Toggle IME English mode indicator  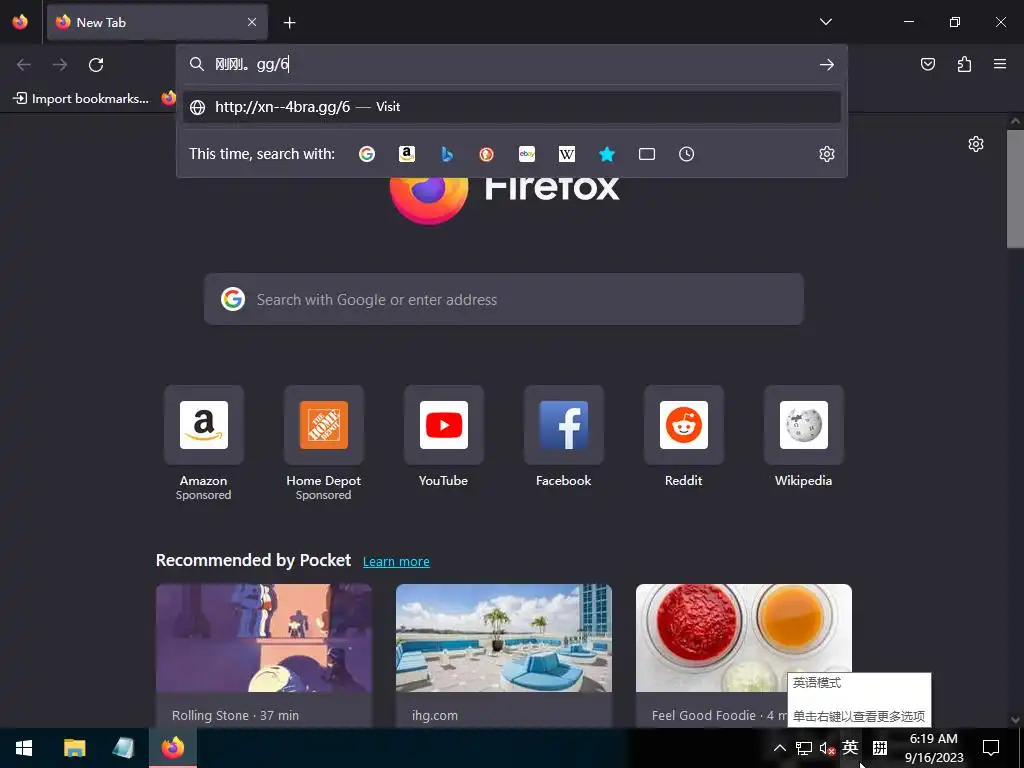850,747
